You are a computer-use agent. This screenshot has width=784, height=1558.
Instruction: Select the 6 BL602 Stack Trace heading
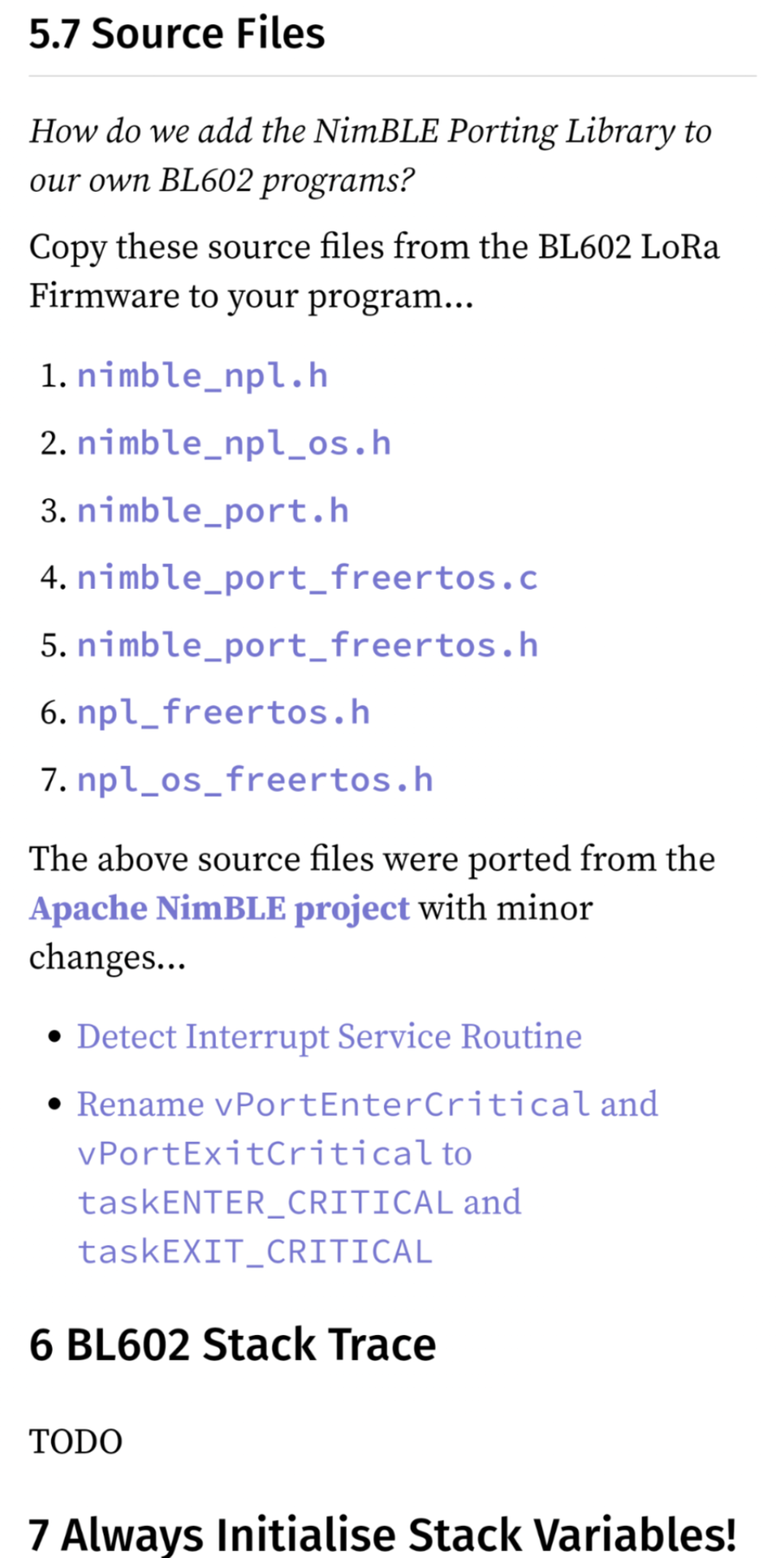(232, 1345)
